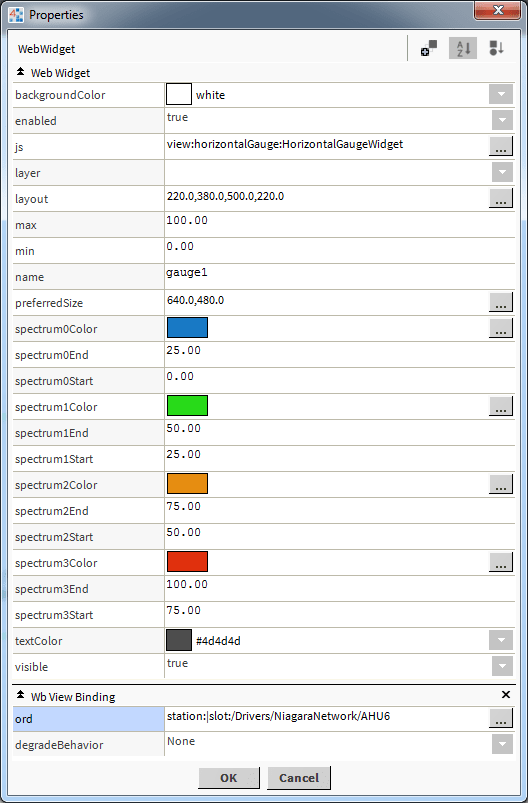Click the min value field 0.00
This screenshot has height=803, width=528.
click(x=340, y=250)
